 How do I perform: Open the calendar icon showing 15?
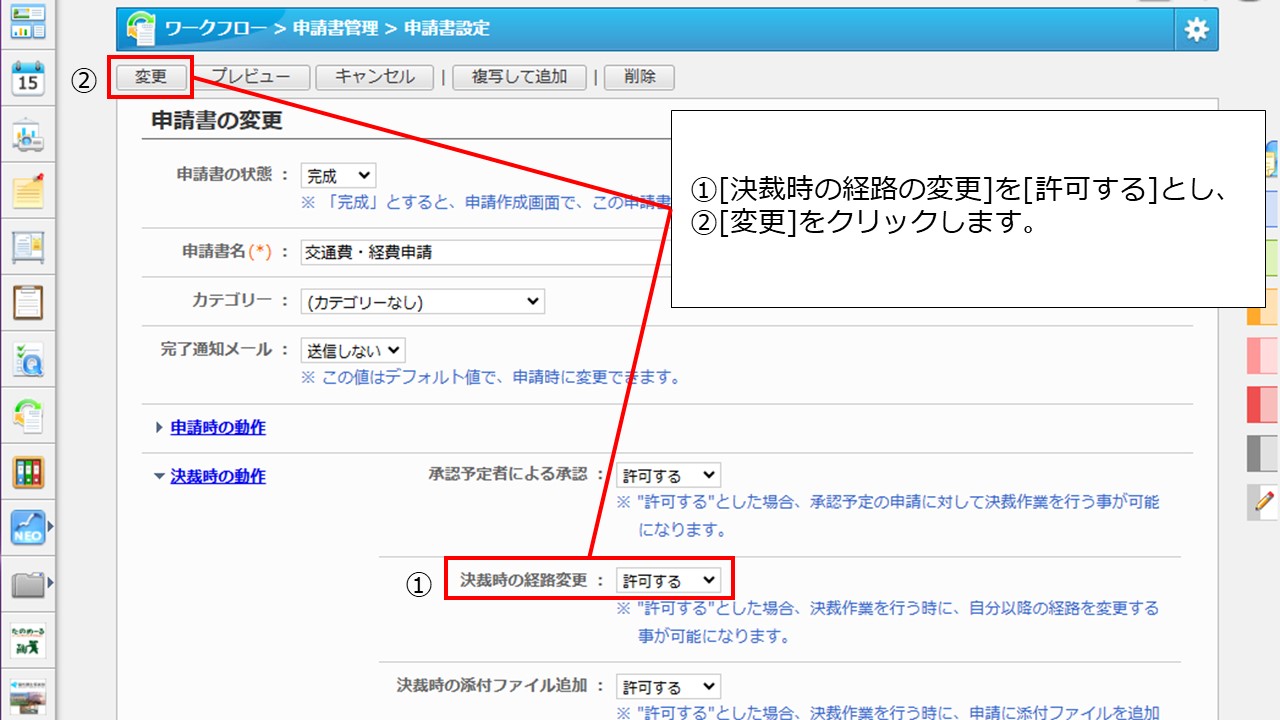(x=28, y=78)
